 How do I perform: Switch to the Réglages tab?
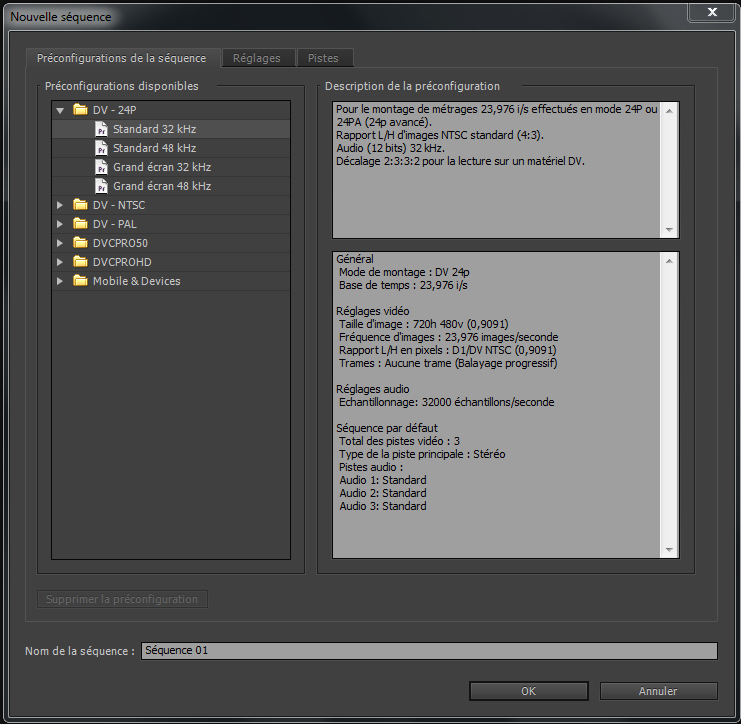tap(257, 58)
